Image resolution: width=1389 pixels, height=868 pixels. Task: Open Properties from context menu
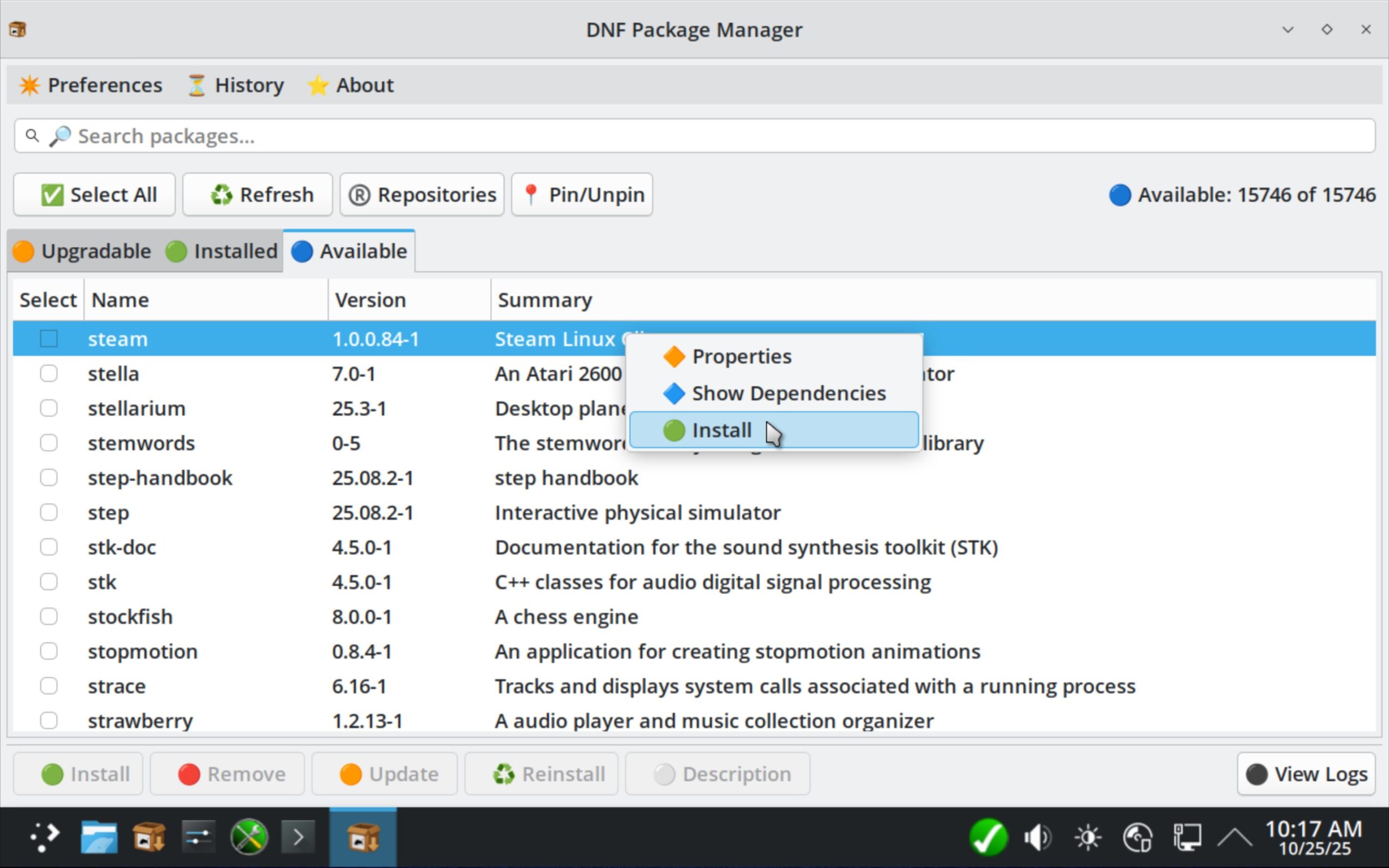(x=741, y=356)
